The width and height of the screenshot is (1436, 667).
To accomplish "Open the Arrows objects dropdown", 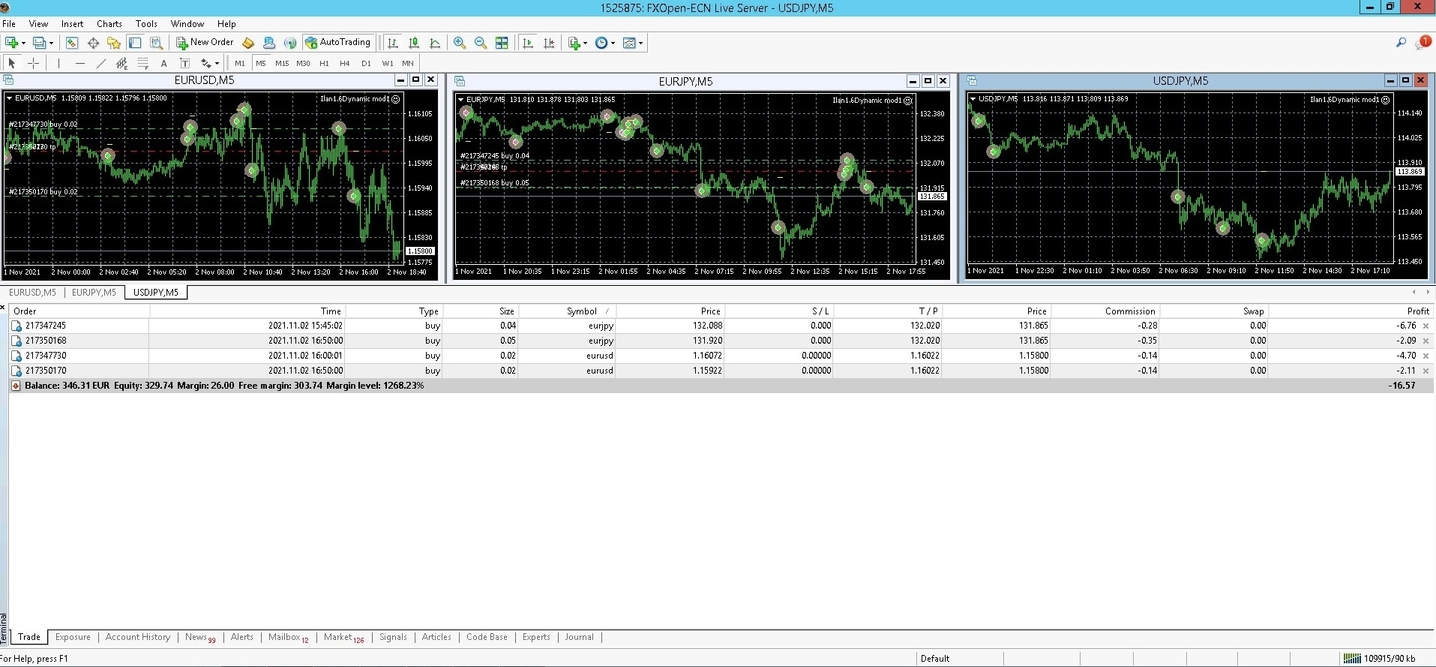I will coord(210,63).
